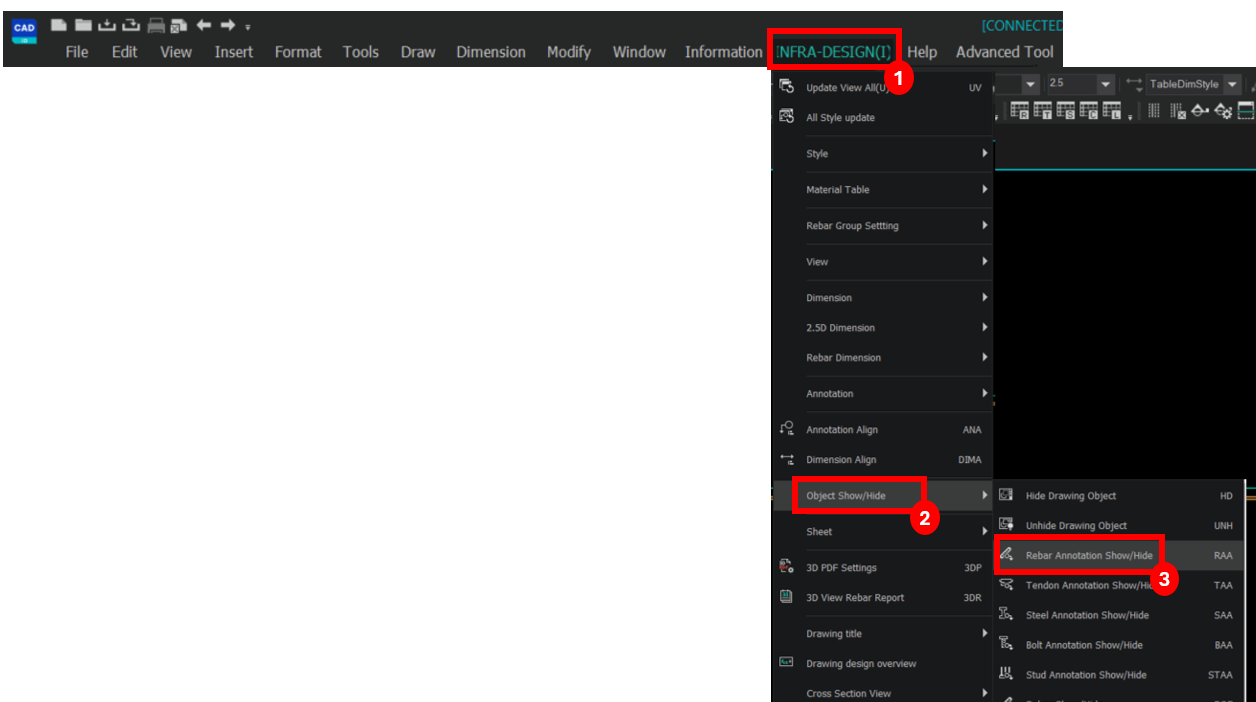The height and width of the screenshot is (702, 1256).
Task: Expand the Rebar Dimension submenu
Action: [x=883, y=358]
